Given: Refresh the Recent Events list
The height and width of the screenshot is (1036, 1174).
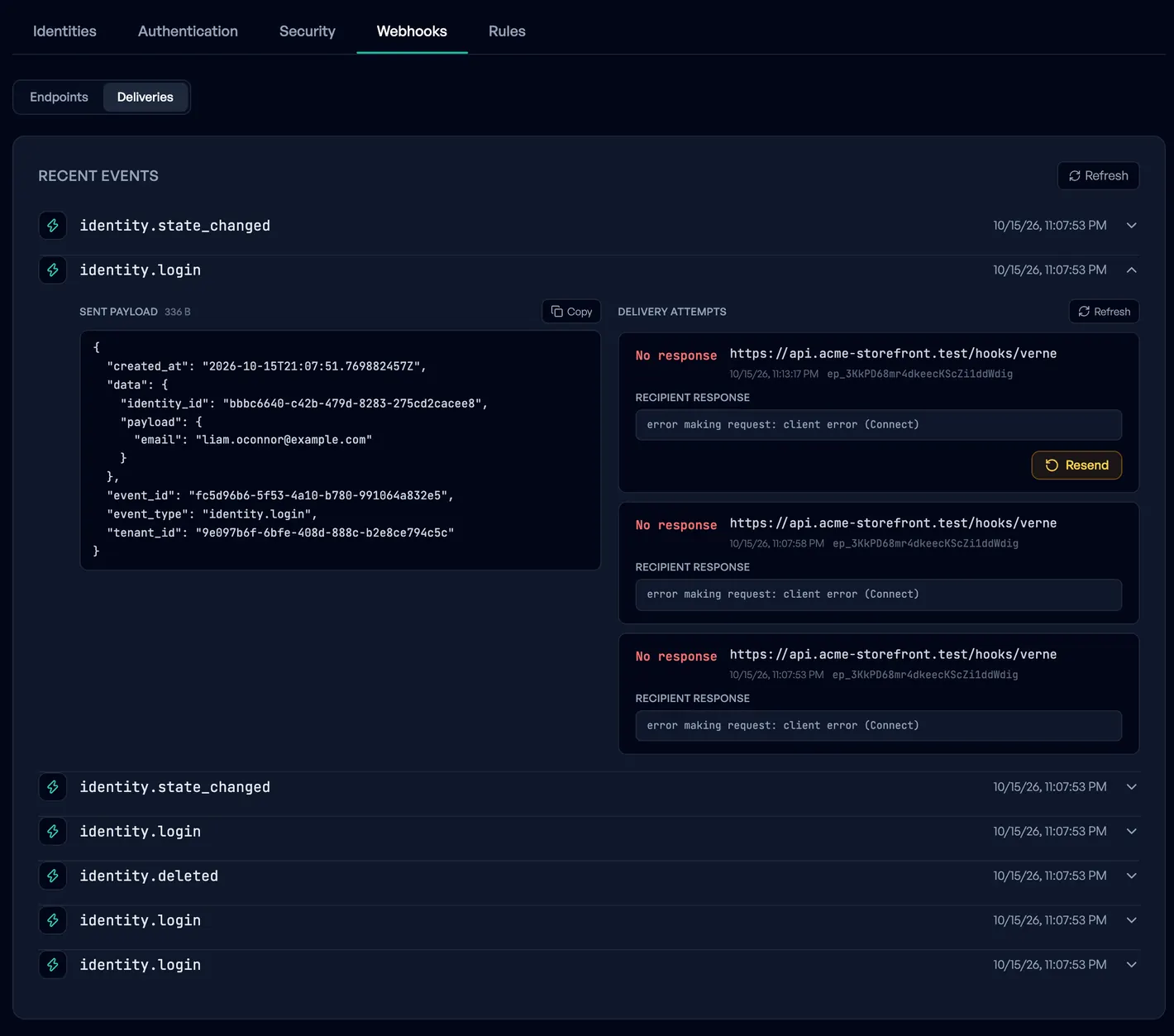Looking at the screenshot, I should tap(1098, 175).
